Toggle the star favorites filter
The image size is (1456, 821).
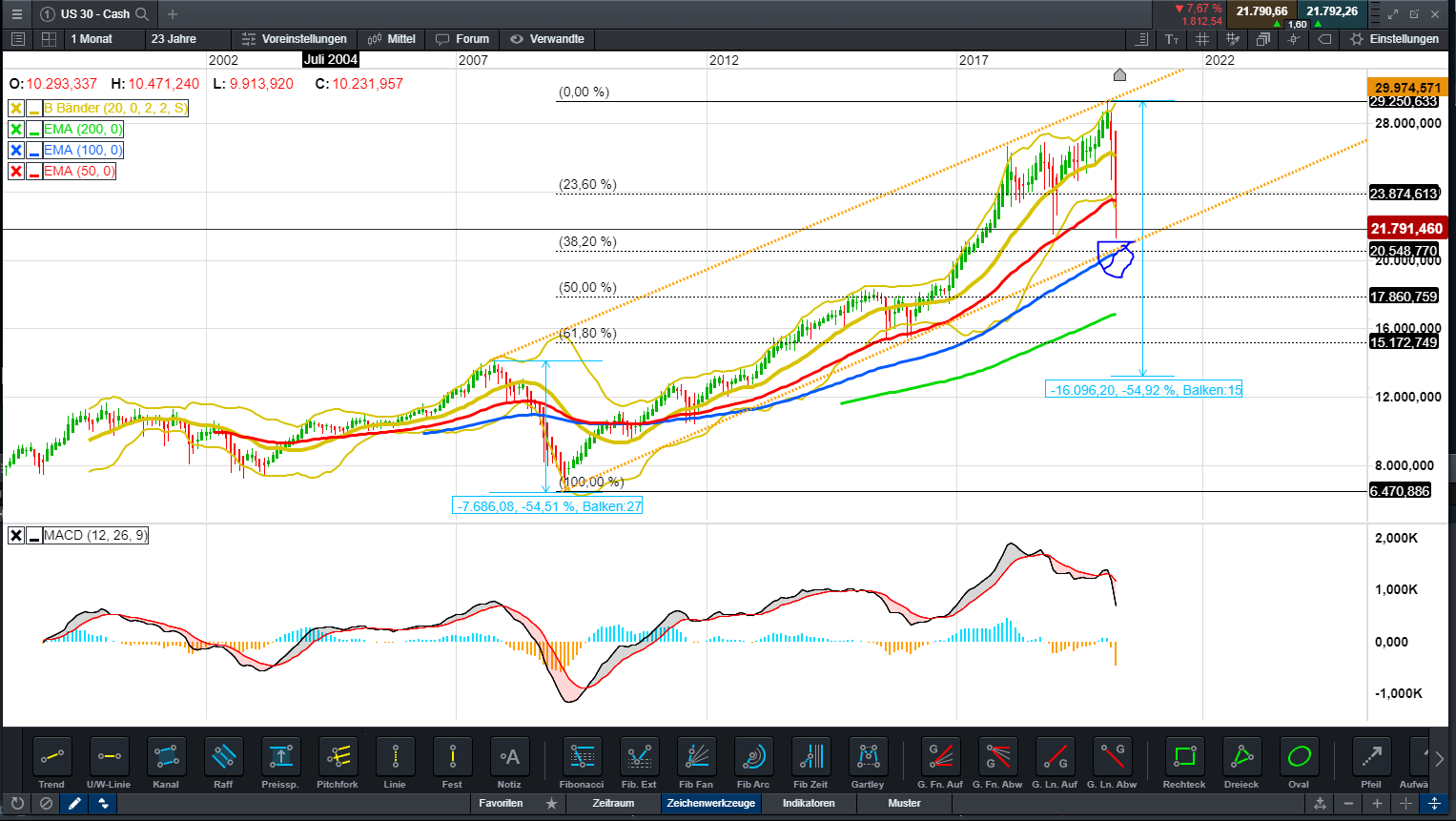pos(551,804)
